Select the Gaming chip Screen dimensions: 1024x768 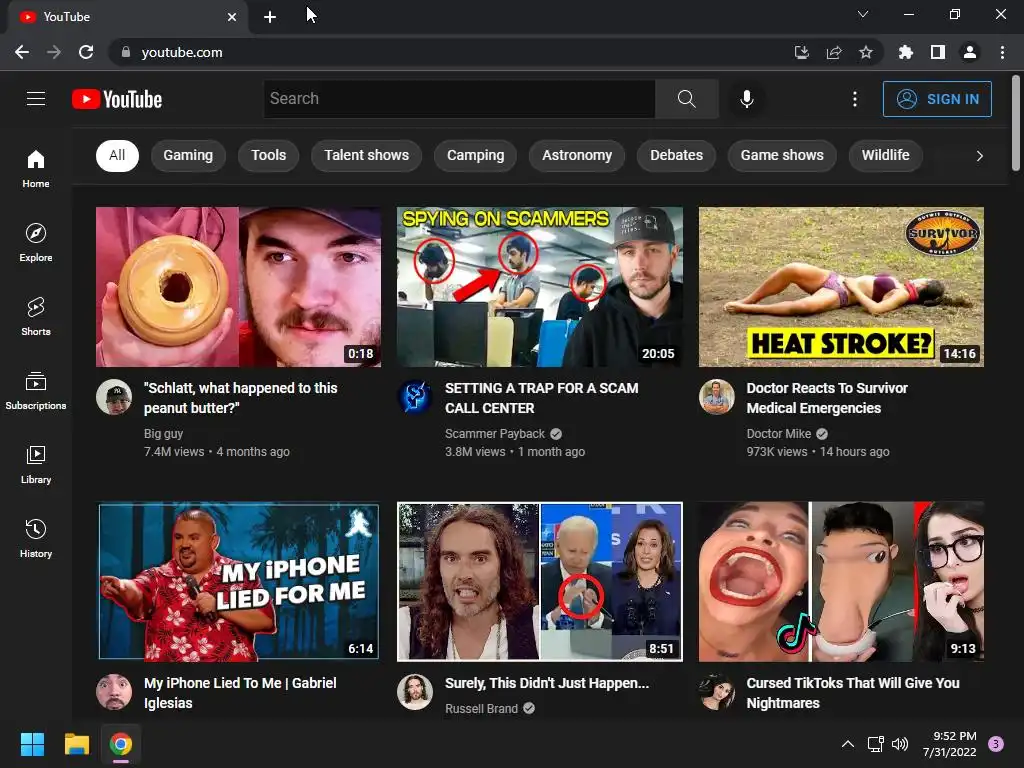click(x=188, y=155)
